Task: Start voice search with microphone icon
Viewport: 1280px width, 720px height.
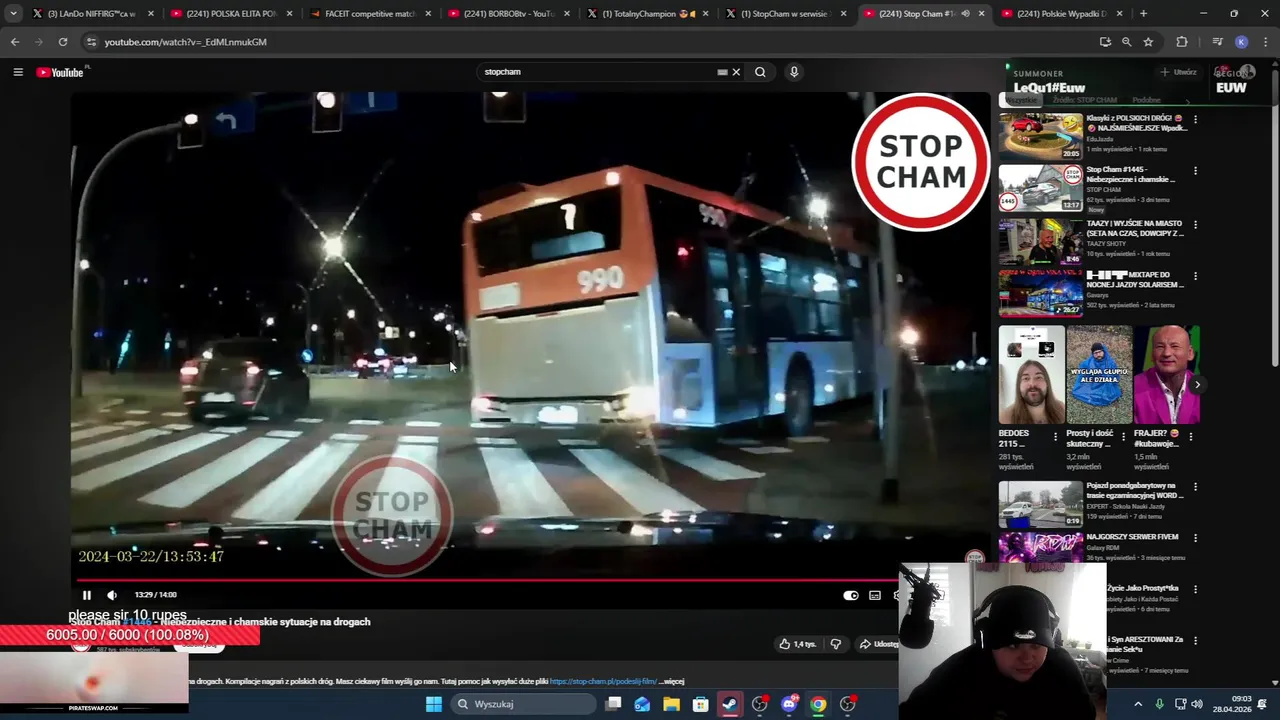Action: tap(794, 72)
